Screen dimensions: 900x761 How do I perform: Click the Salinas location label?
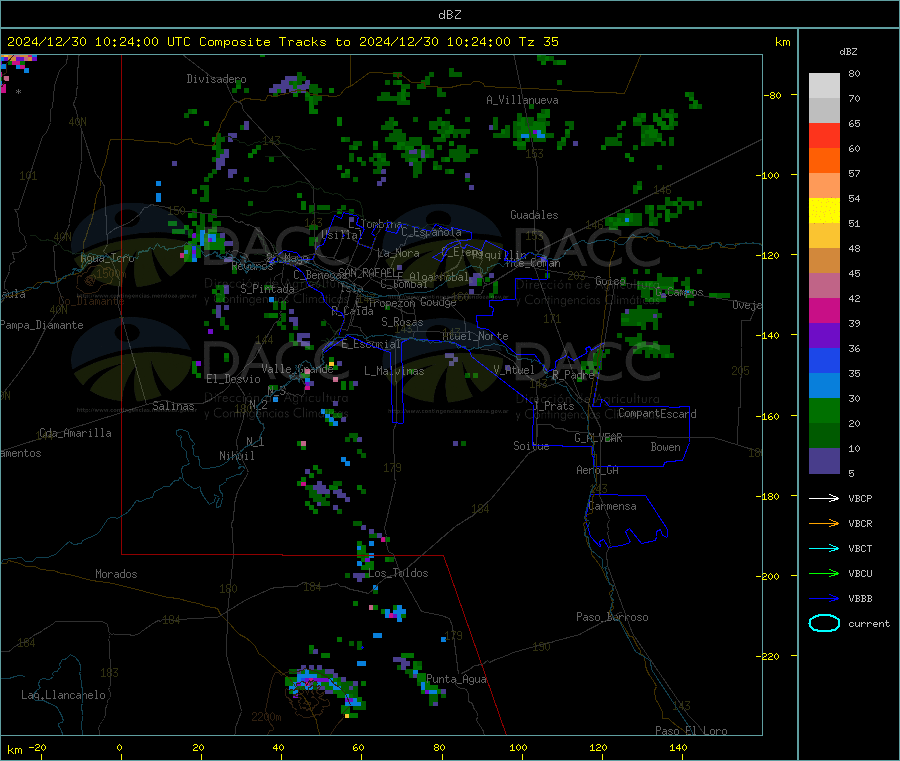tap(173, 406)
